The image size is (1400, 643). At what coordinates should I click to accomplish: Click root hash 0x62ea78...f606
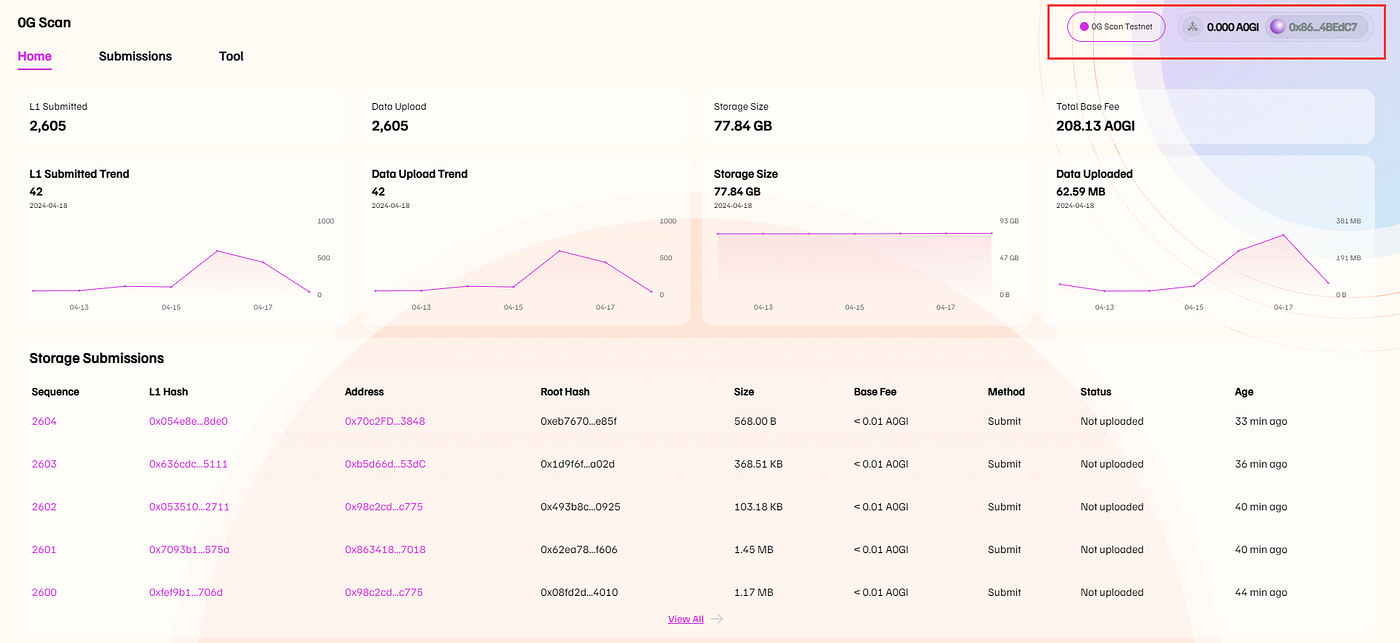pos(579,550)
